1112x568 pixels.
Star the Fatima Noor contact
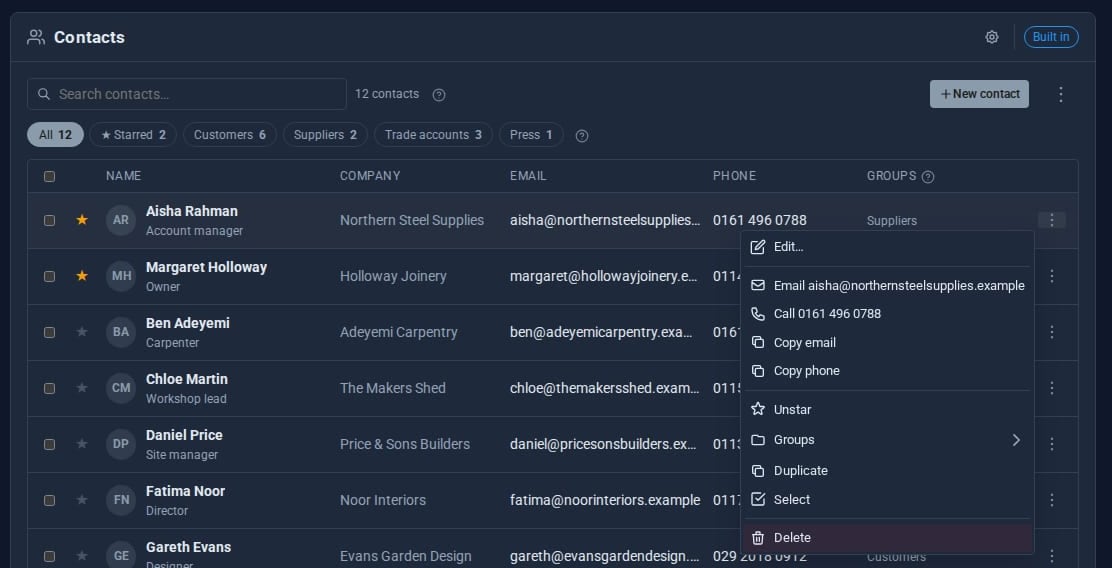(82, 500)
